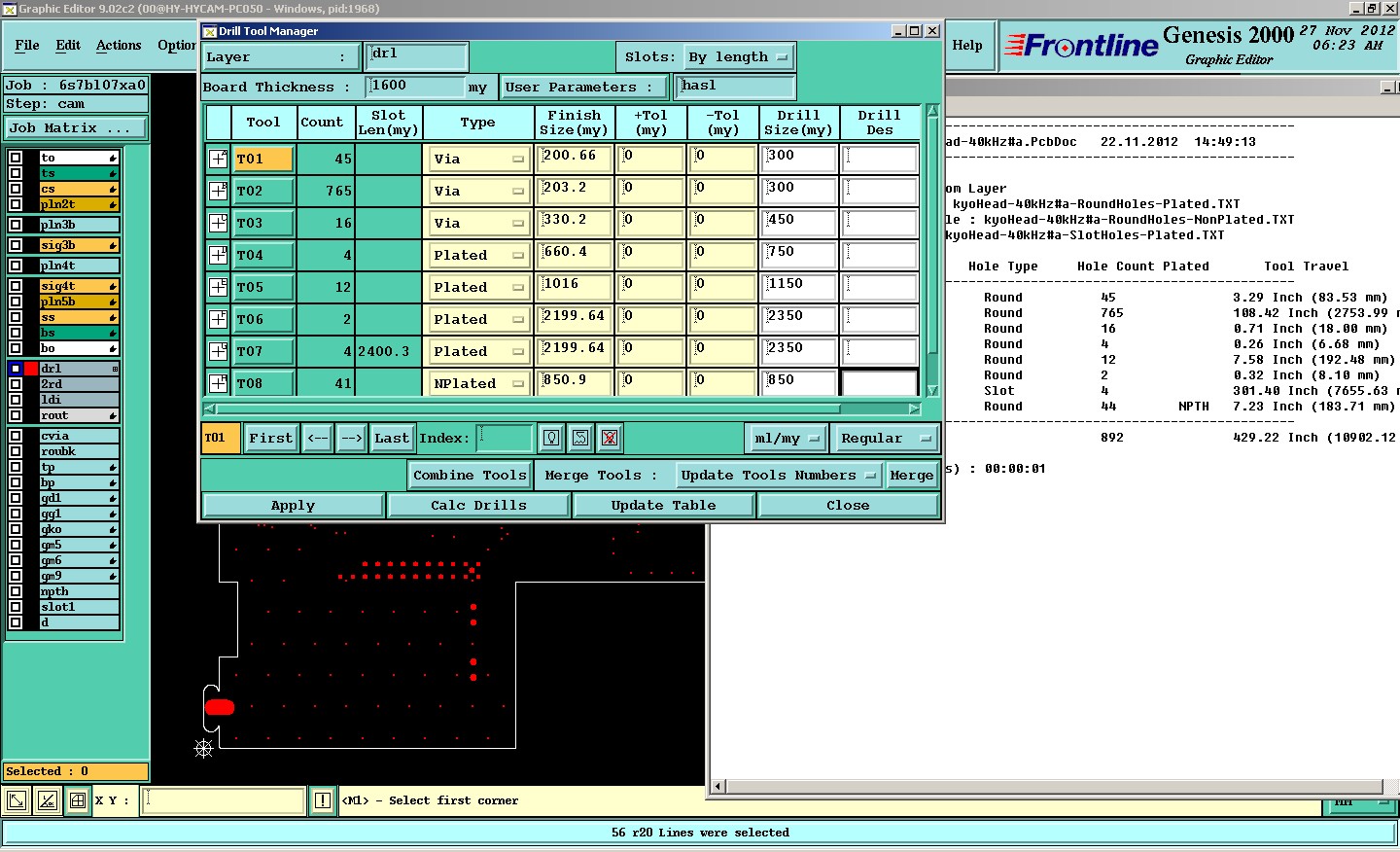Click the Combine Tools button
Image resolution: width=1400 pixels, height=852 pixels.
(470, 475)
